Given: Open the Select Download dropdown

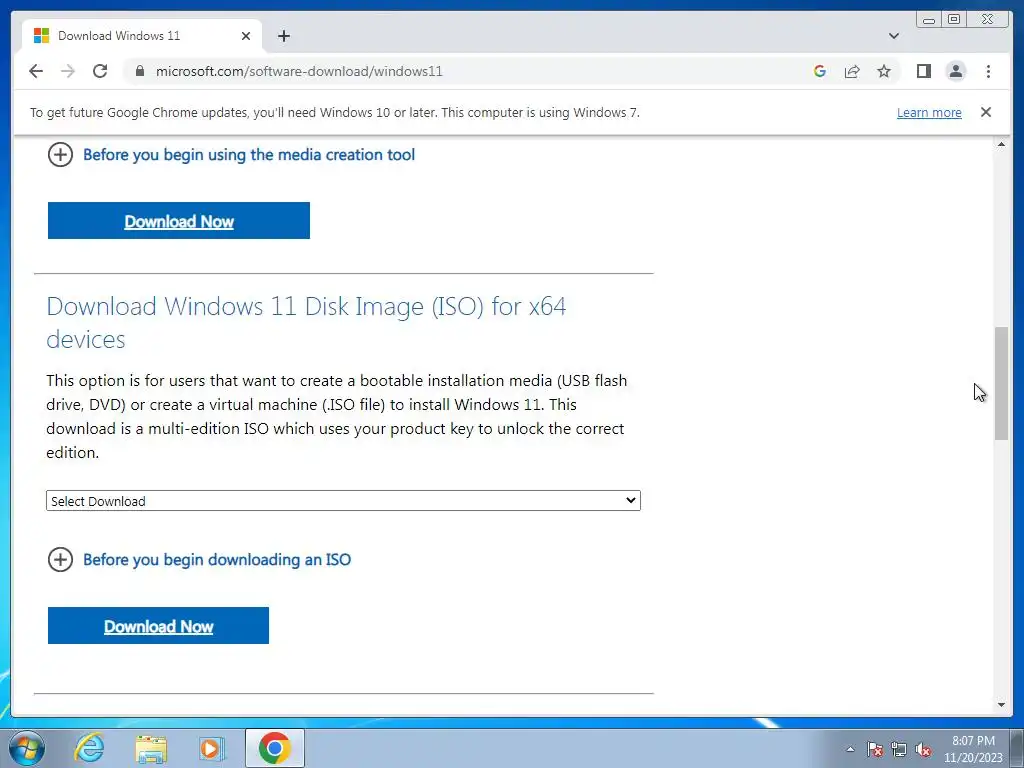Looking at the screenshot, I should click(343, 501).
